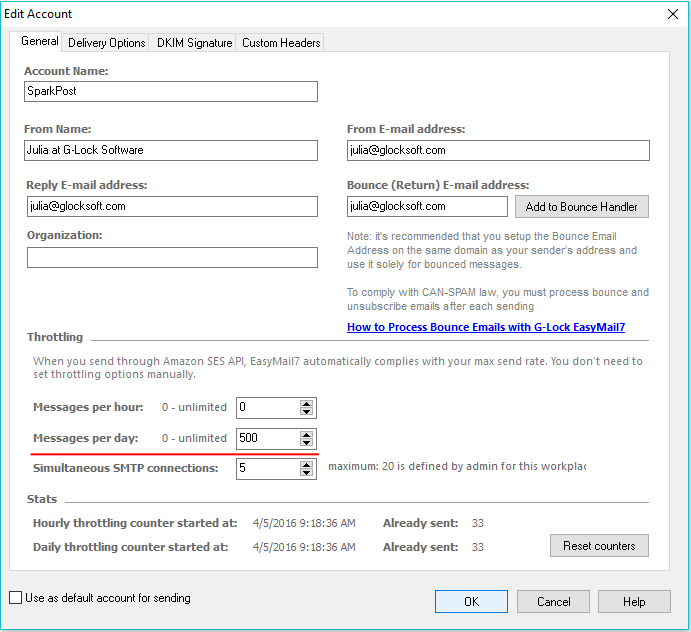Image resolution: width=691 pixels, height=632 pixels.
Task: Click the Throttling section heading
Action: coord(55,337)
